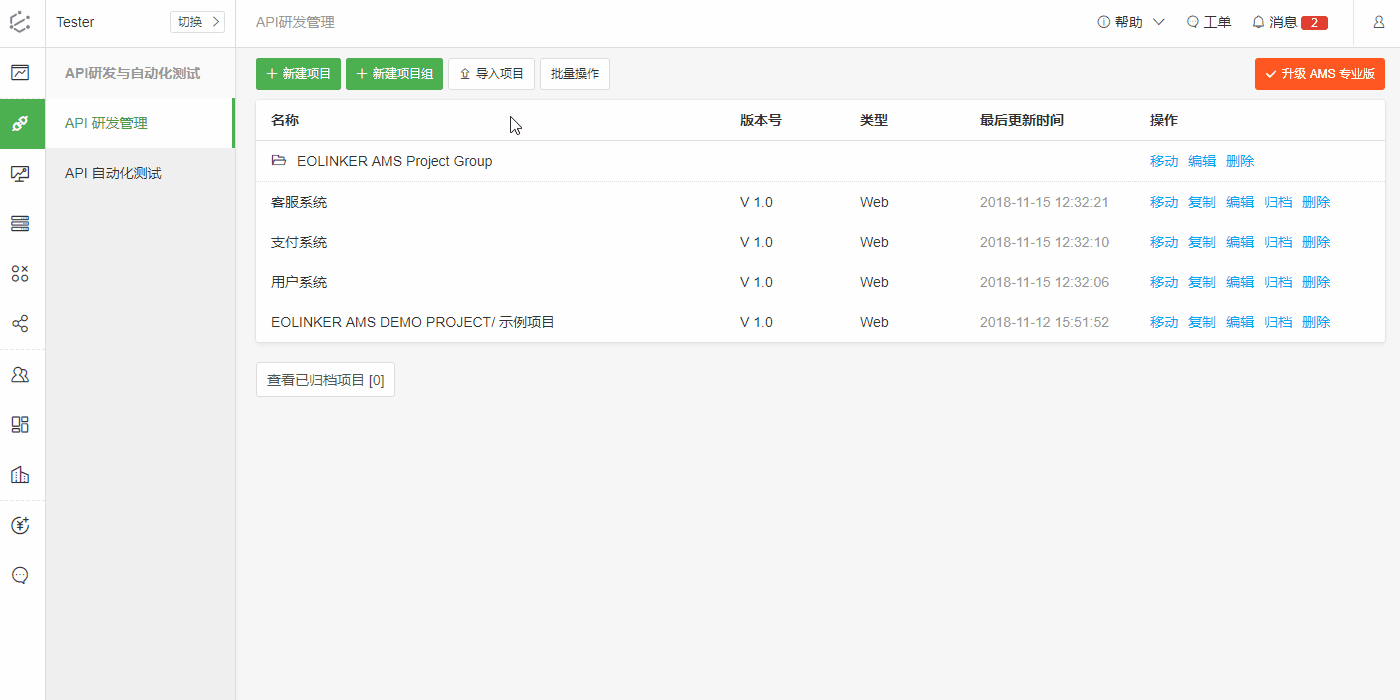Click the red unread count badge 2
The image size is (1400, 700).
coord(1314,22)
